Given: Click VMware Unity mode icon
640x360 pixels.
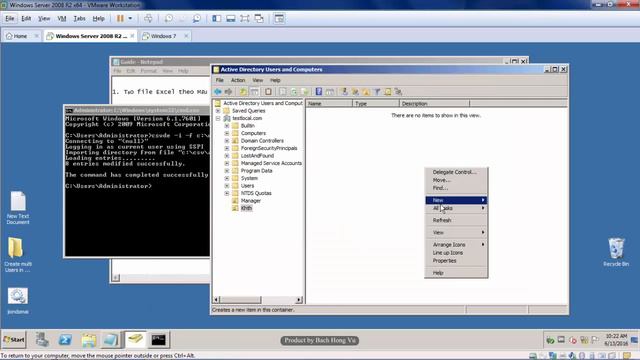Looking at the screenshot, I should coord(259,18).
